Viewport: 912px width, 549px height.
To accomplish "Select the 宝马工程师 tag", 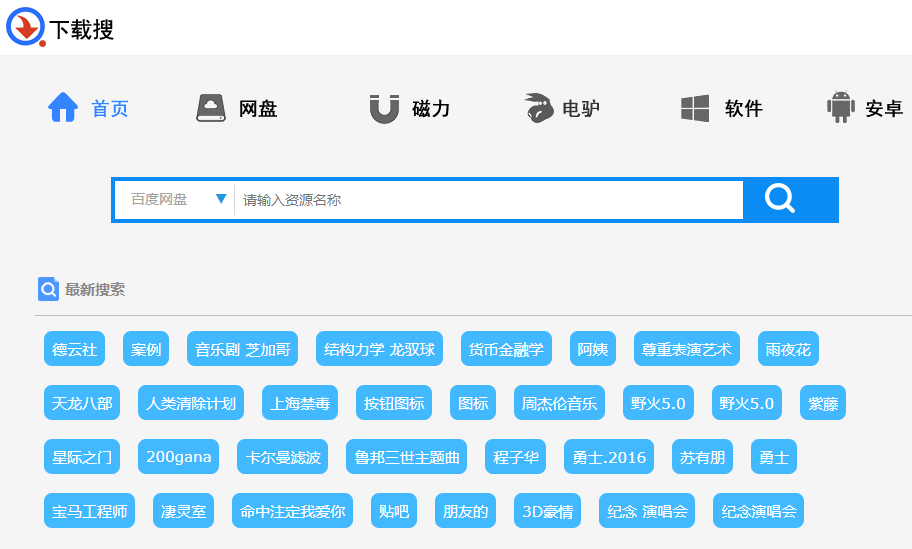I will 90,511.
